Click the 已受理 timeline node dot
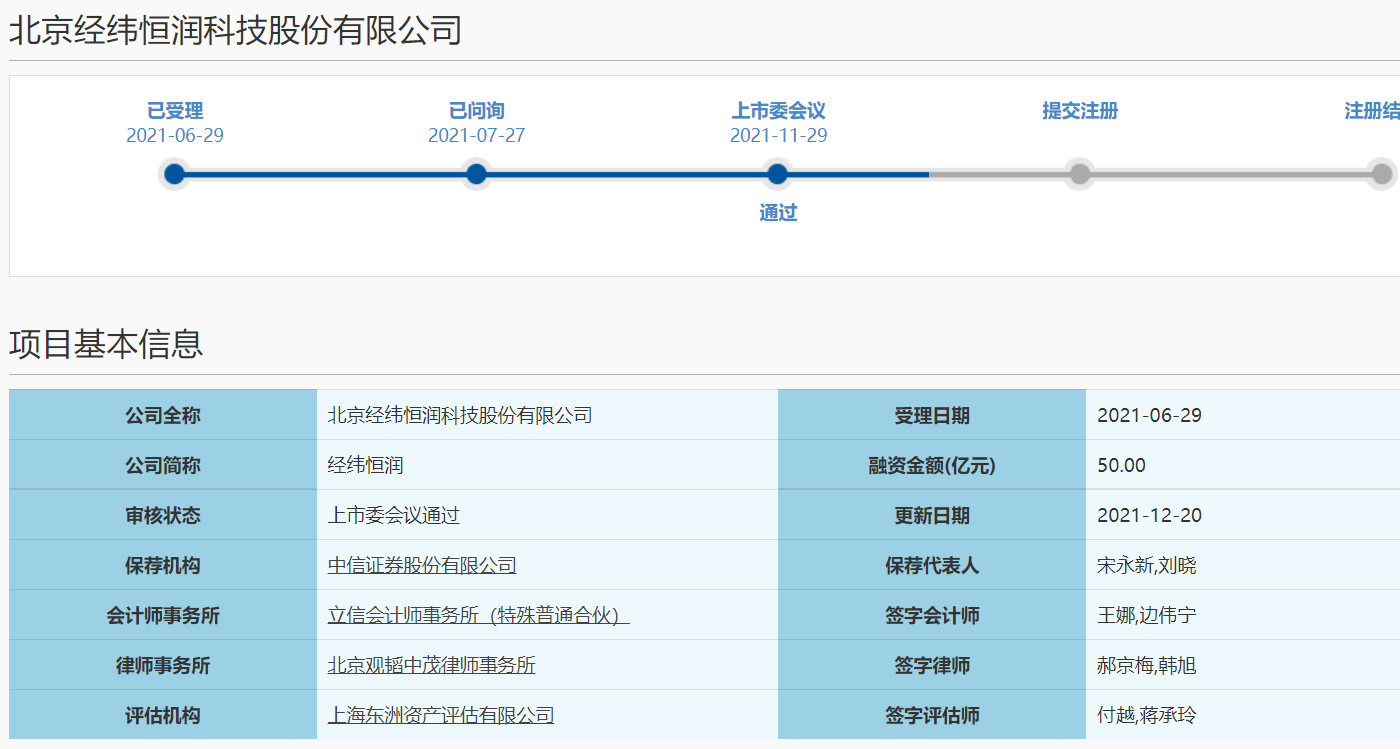The height and width of the screenshot is (749, 1400). (x=175, y=174)
